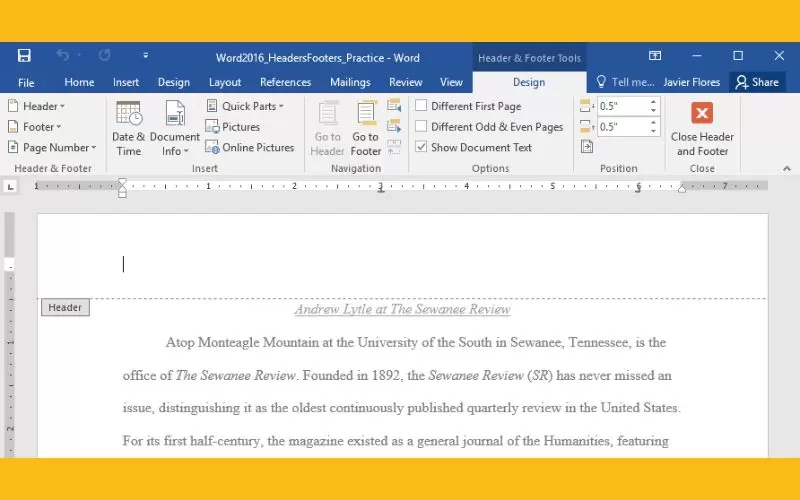Open the undo history dropdown arrow
This screenshot has width=800, height=500.
(x=79, y=55)
